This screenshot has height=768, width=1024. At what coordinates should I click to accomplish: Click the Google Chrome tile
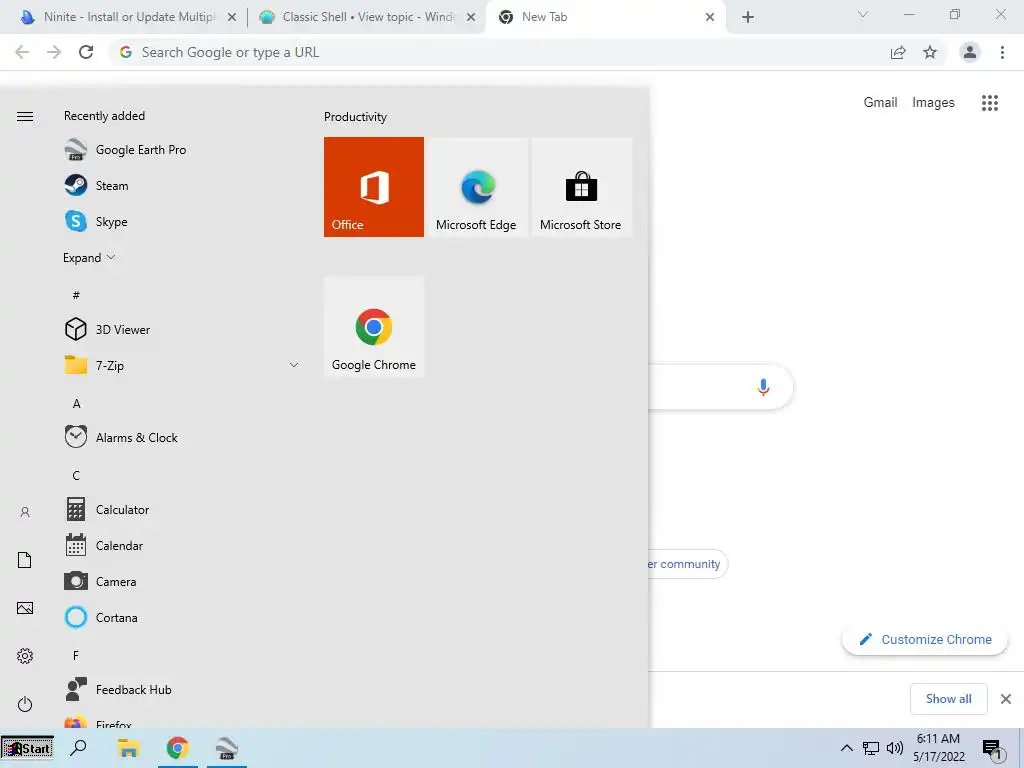[x=374, y=327]
